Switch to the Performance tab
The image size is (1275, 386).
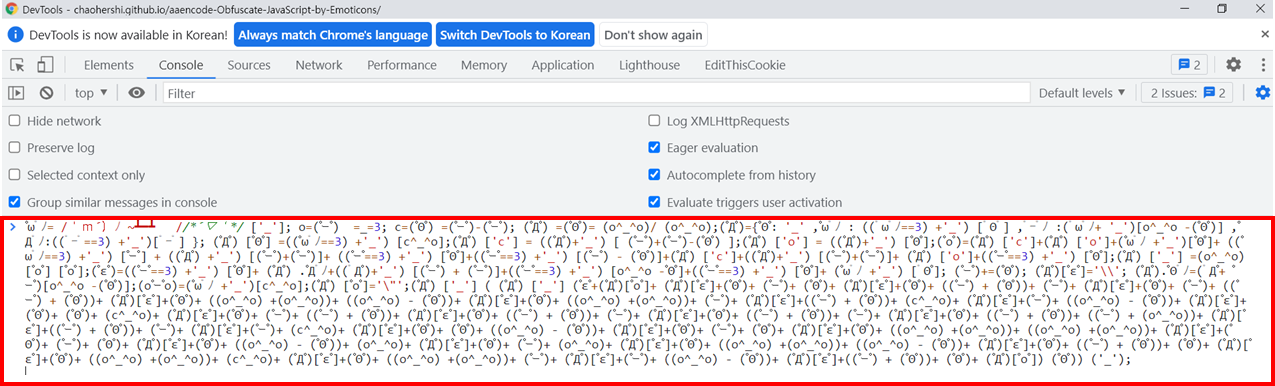401,65
